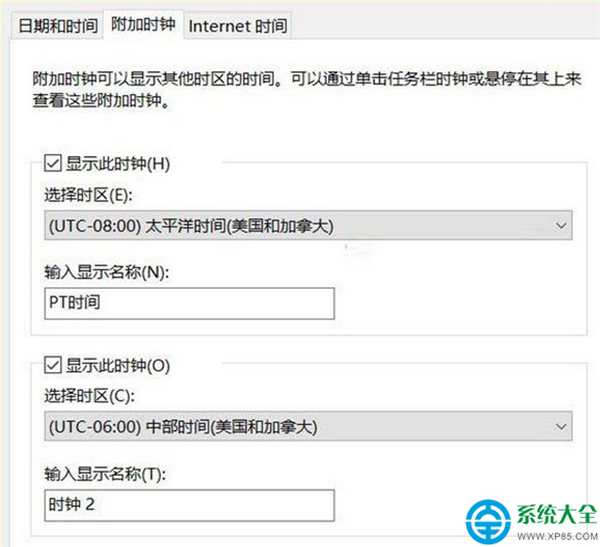Image resolution: width=600 pixels, height=547 pixels.
Task: Click the 输入显示名称(N) label
Action: [107, 272]
